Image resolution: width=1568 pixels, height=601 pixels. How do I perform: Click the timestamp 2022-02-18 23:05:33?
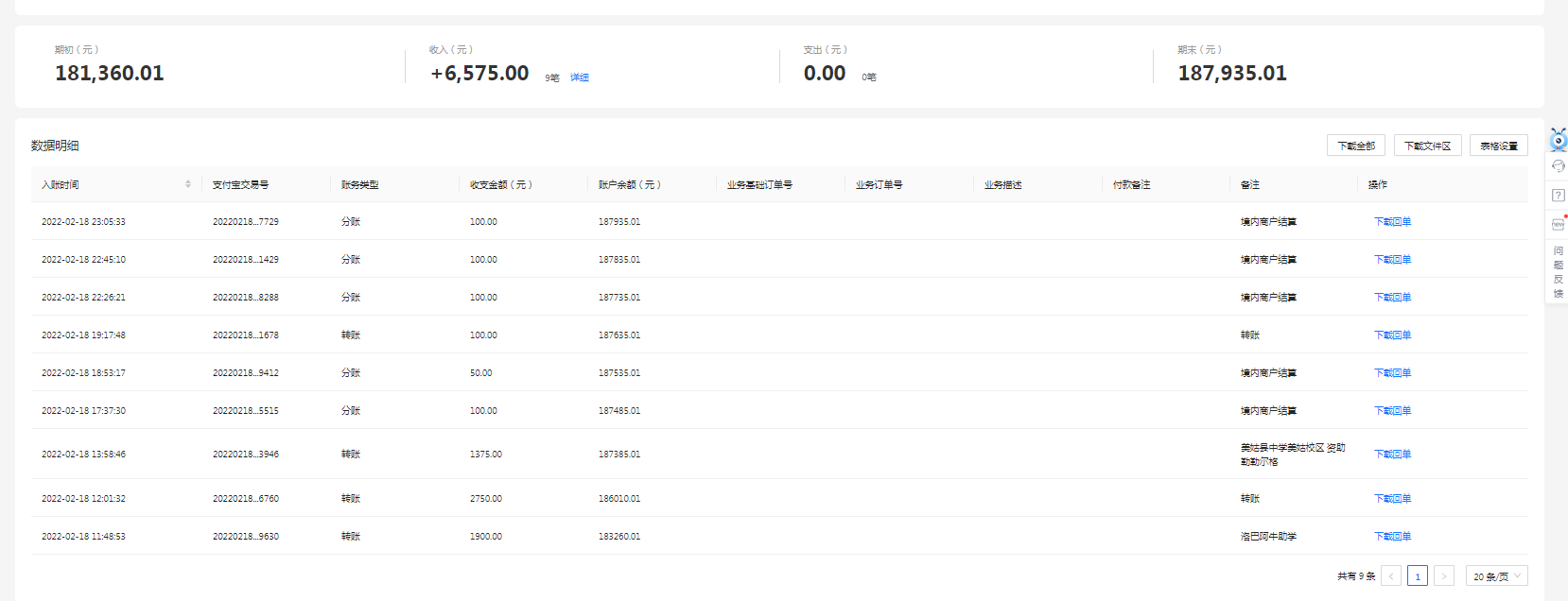[83, 222]
